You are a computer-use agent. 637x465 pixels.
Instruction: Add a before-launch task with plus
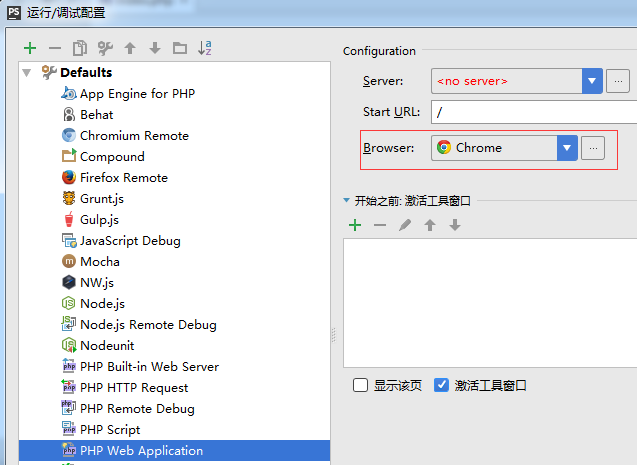[355, 225]
